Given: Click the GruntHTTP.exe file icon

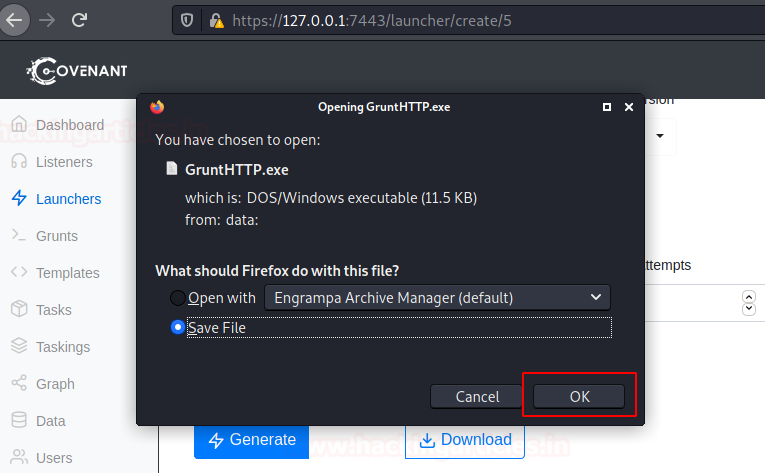Looking at the screenshot, I should (x=171, y=168).
